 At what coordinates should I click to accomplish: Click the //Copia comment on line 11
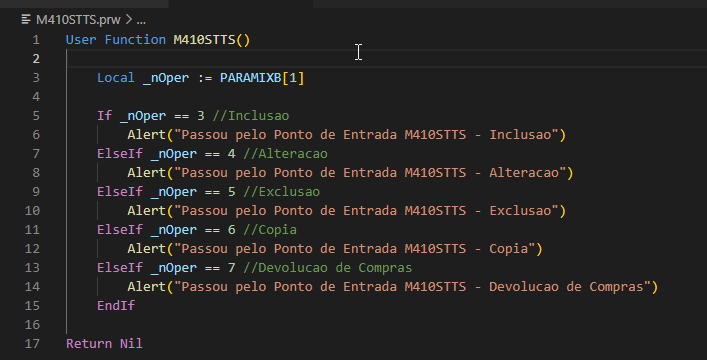click(270, 229)
